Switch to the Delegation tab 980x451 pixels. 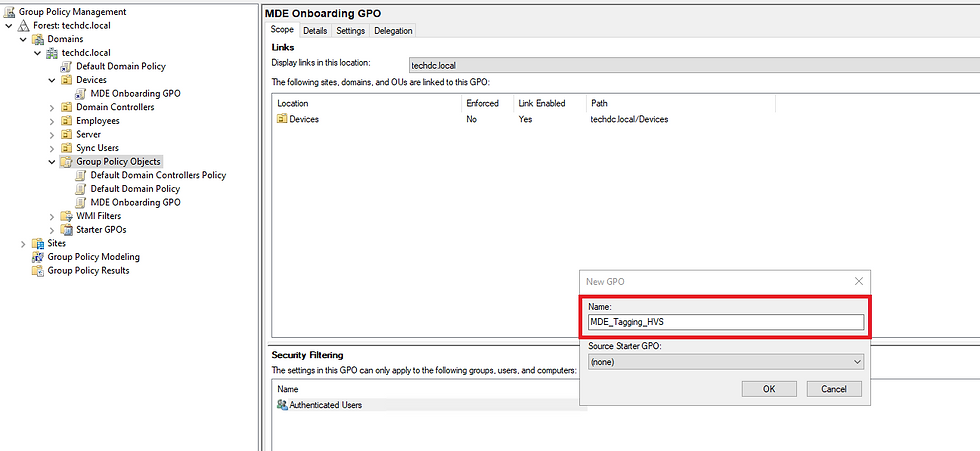[393, 31]
